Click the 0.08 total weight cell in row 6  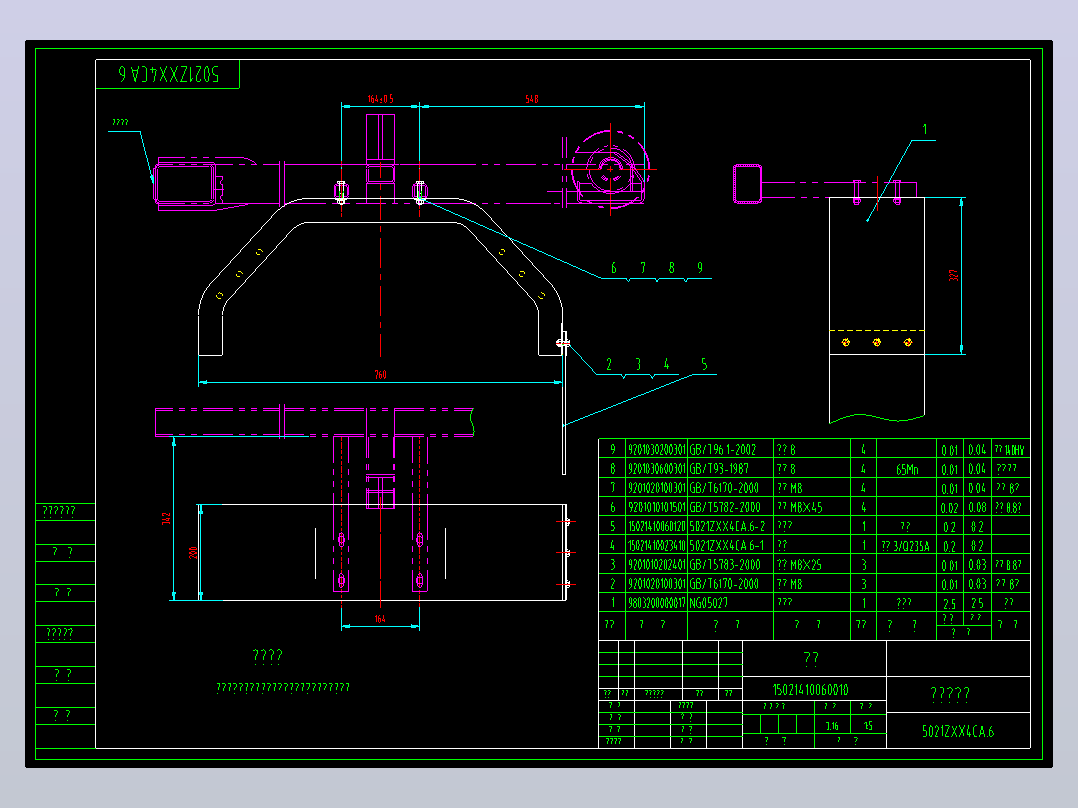[977, 508]
